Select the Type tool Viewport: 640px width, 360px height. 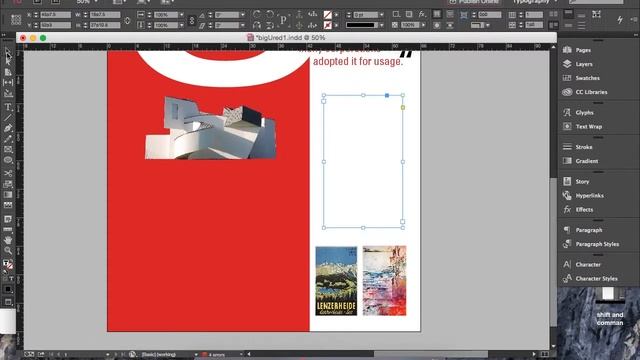click(x=8, y=107)
